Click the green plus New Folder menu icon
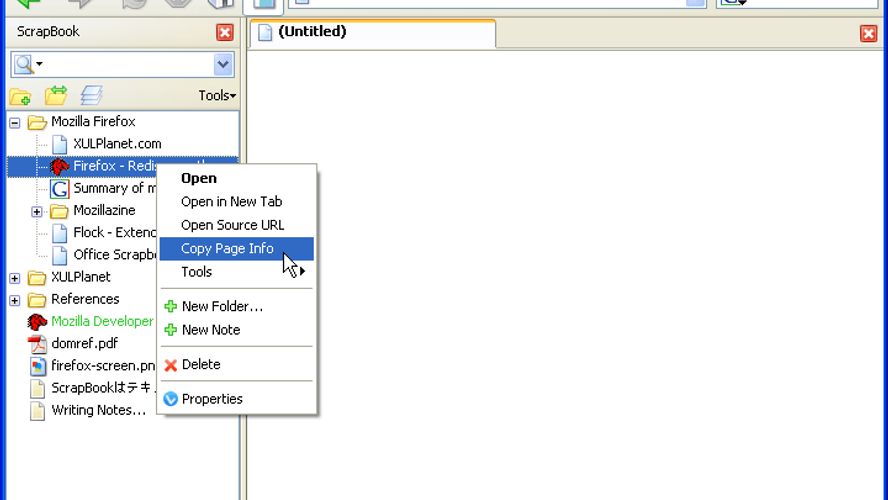Viewport: 888px width, 500px height. pyautogui.click(x=170, y=307)
